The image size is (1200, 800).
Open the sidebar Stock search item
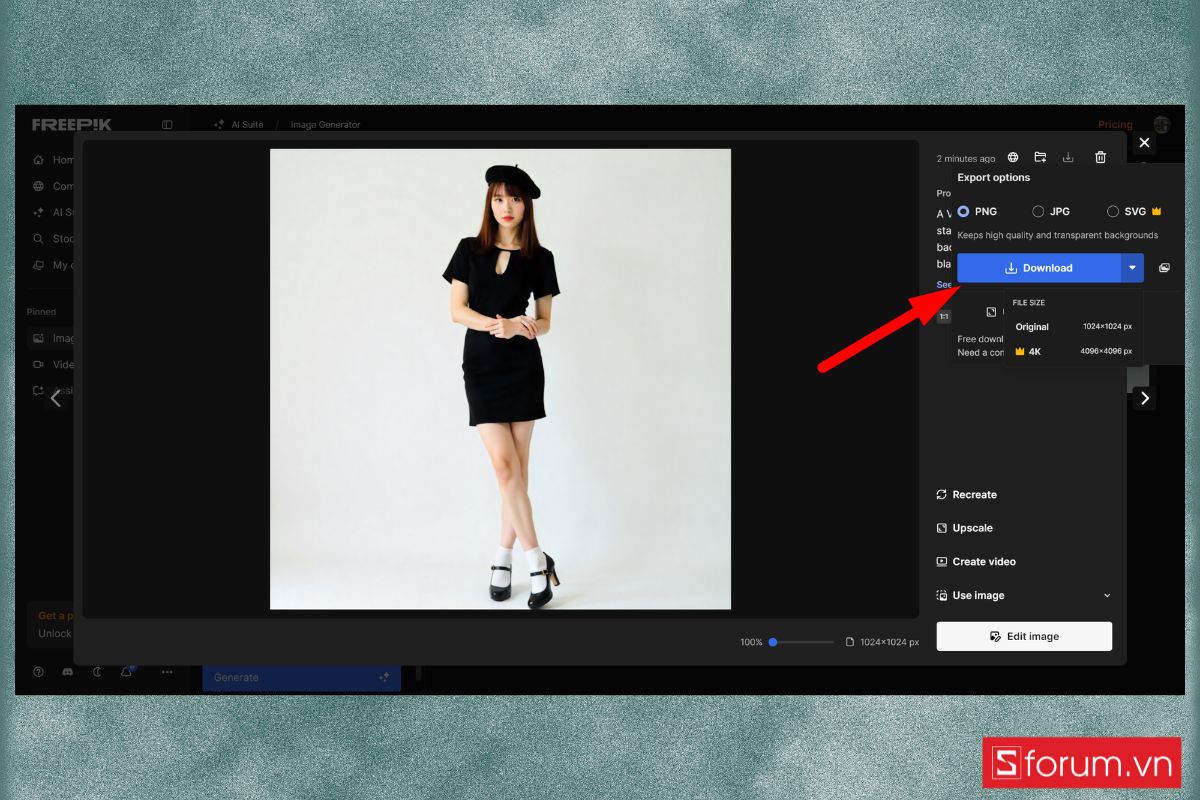54,239
